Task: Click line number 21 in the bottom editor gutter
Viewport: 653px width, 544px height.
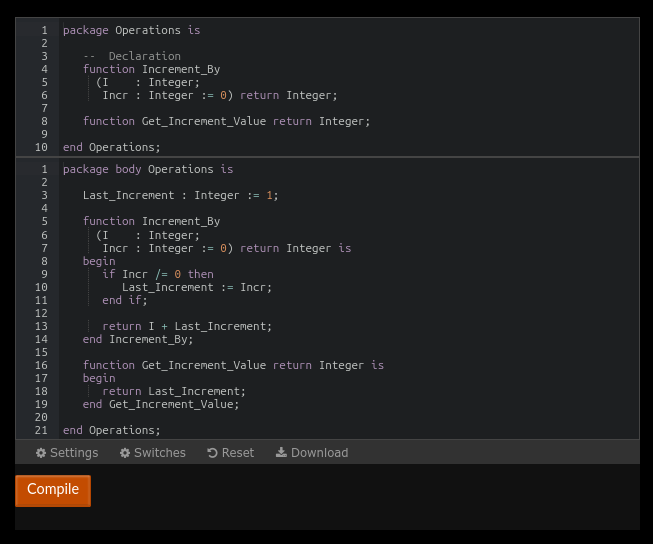Action: (41, 430)
